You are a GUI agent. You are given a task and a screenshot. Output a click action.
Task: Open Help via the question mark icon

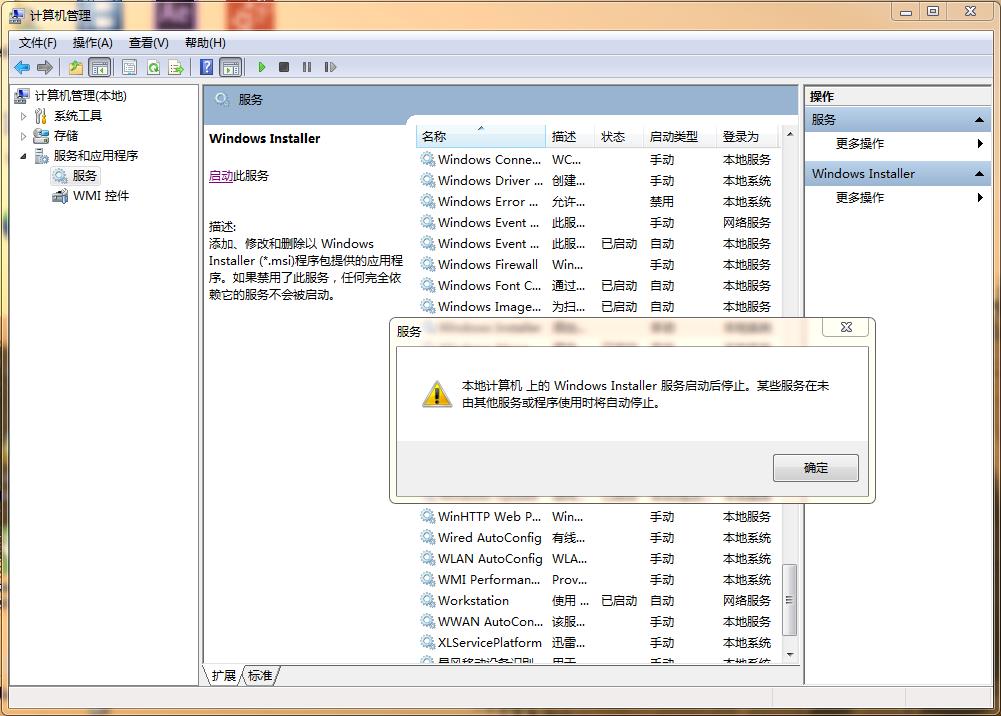206,67
